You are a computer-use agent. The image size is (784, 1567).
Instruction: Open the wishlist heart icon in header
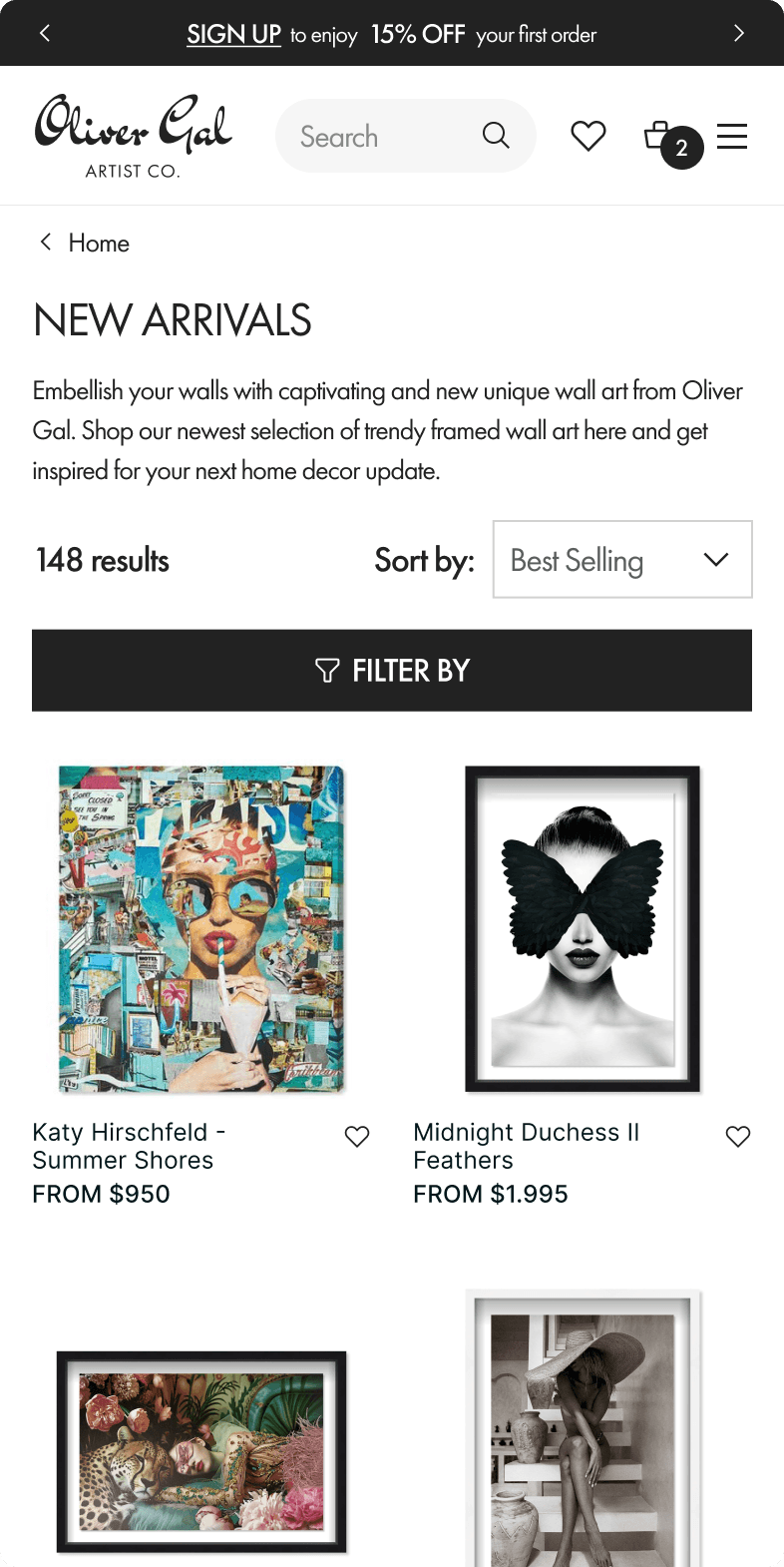[588, 136]
